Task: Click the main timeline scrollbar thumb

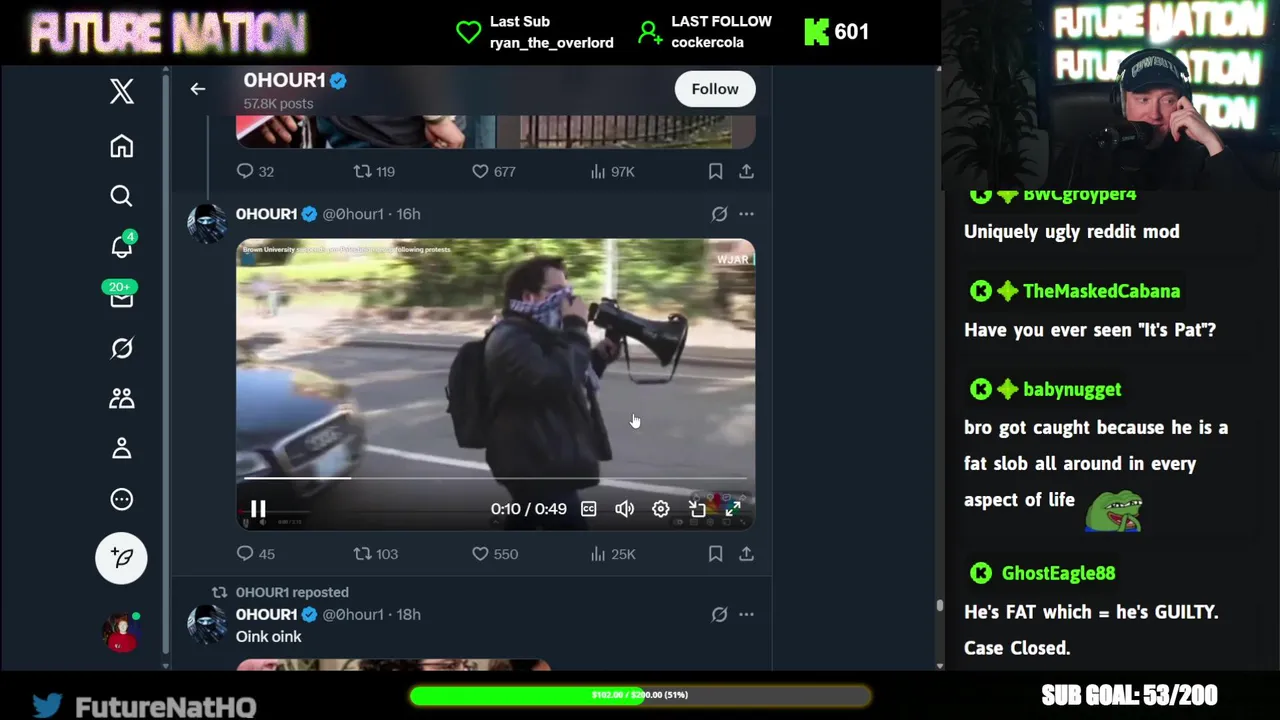Action: pyautogui.click(x=939, y=605)
